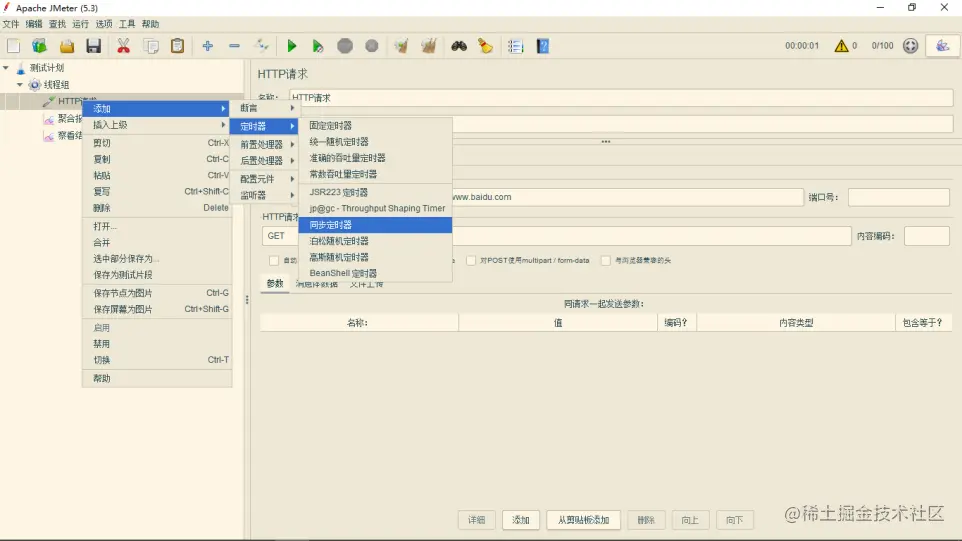This screenshot has width=962, height=541.
Task: Toggle browser-compatible headers checkbox
Action: pos(606,261)
